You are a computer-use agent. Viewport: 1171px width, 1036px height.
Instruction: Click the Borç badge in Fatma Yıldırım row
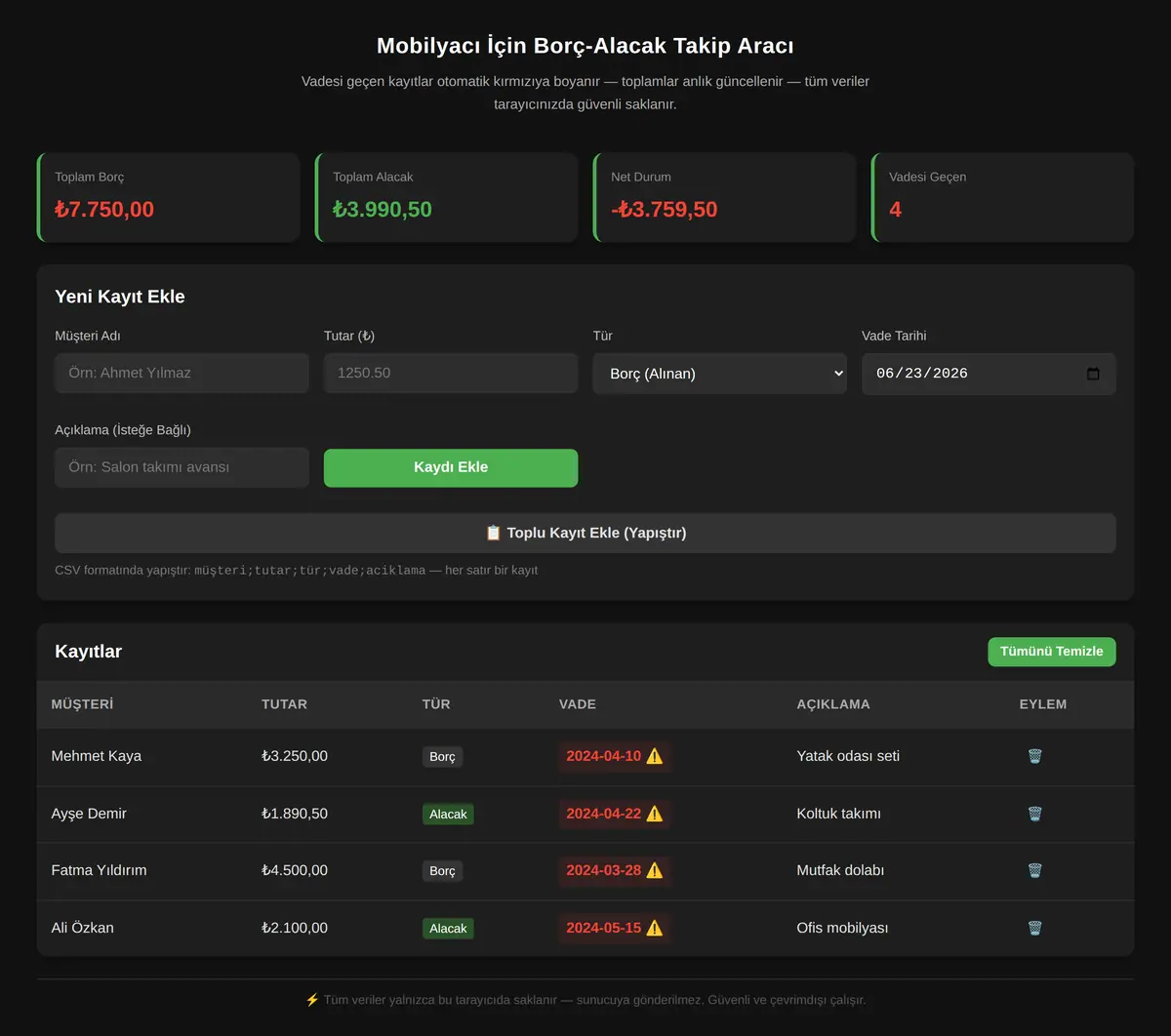(442, 871)
